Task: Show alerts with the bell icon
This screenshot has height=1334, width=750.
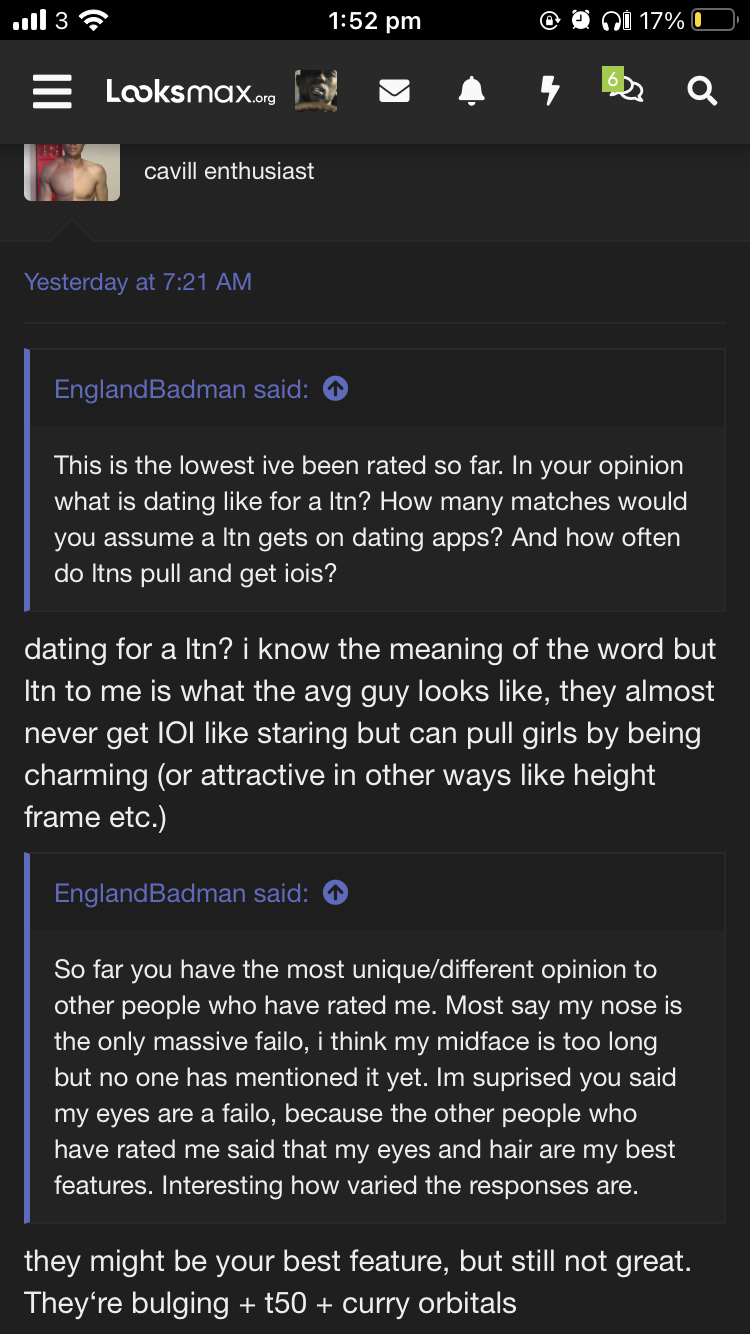Action: coord(471,92)
